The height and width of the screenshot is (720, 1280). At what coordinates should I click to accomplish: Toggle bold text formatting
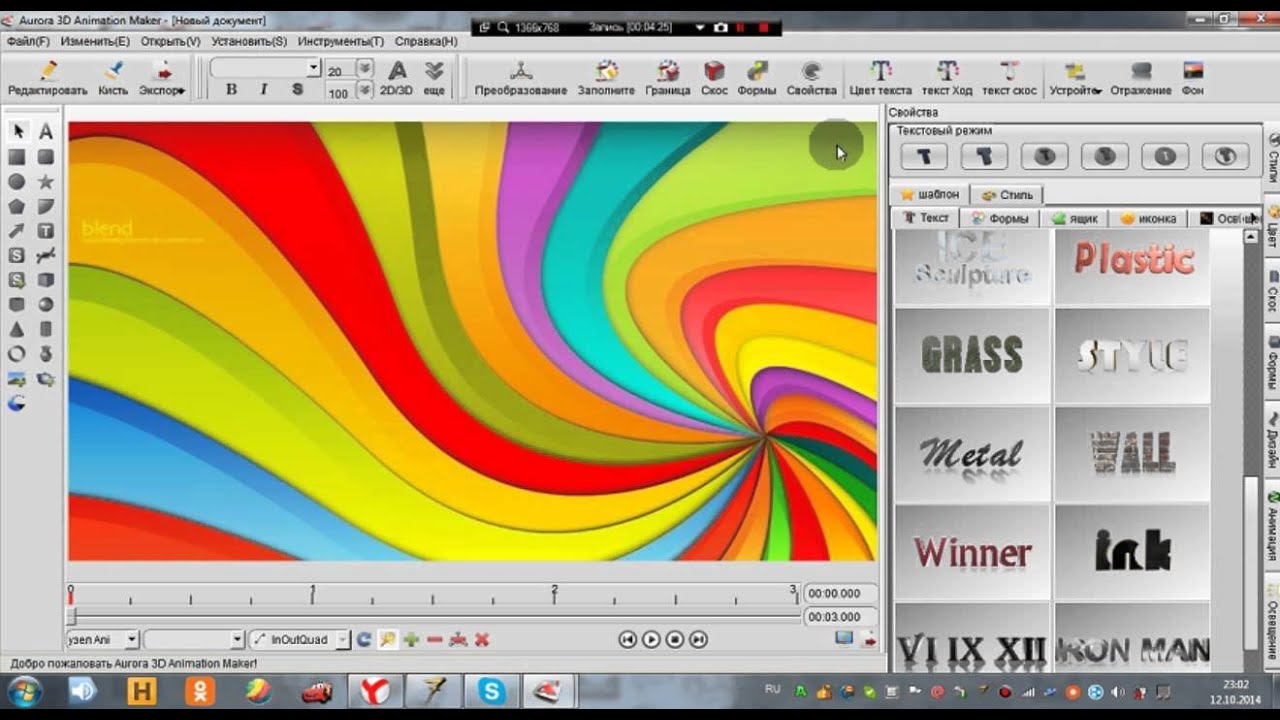pos(231,90)
